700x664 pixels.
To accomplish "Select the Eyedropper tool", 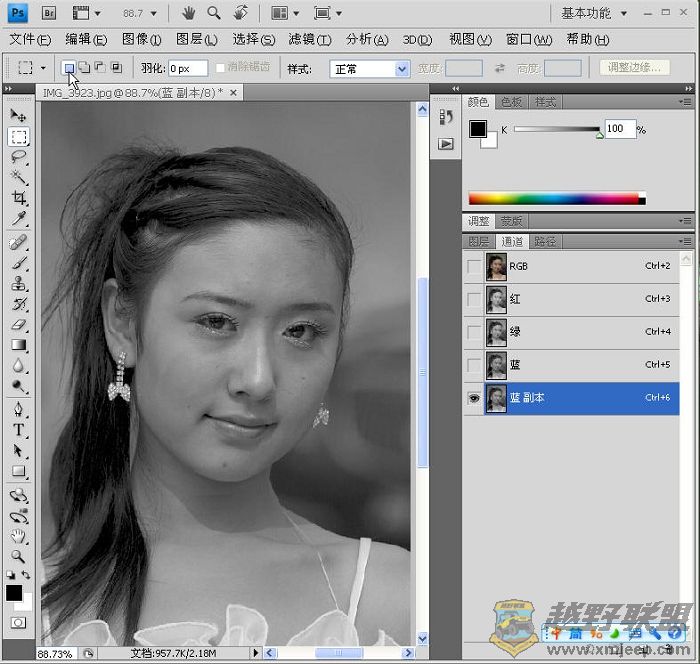I will [18, 219].
